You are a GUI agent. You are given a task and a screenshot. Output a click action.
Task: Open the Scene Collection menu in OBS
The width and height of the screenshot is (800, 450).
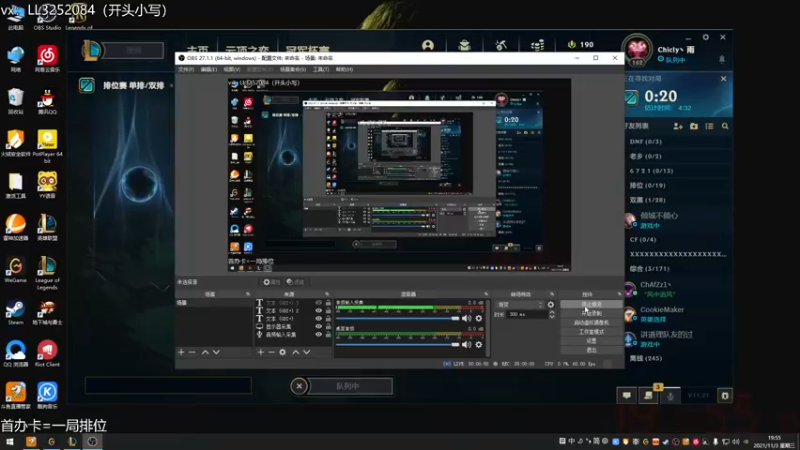292,69
